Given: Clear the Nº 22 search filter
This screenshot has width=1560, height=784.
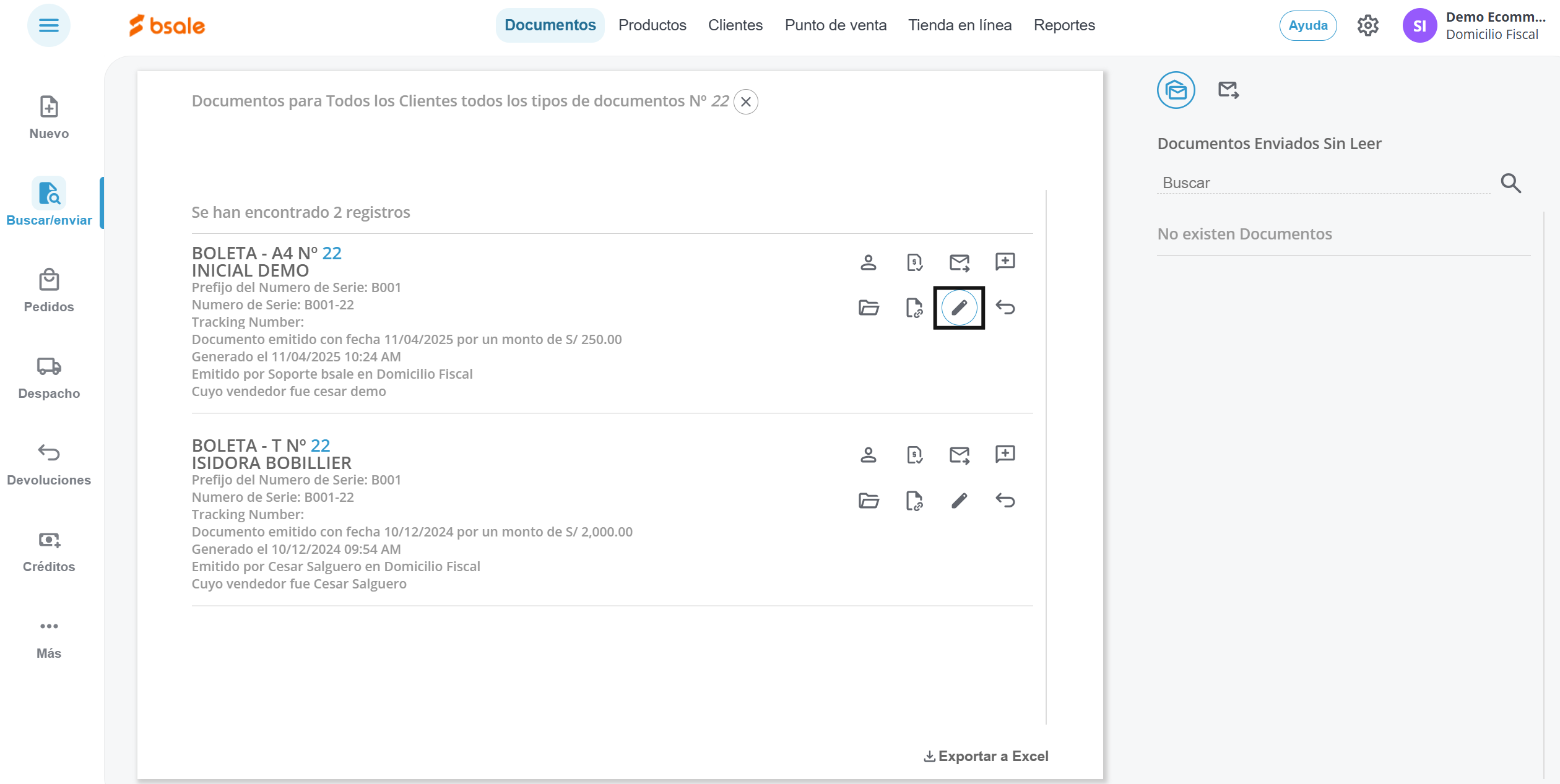Looking at the screenshot, I should point(746,101).
